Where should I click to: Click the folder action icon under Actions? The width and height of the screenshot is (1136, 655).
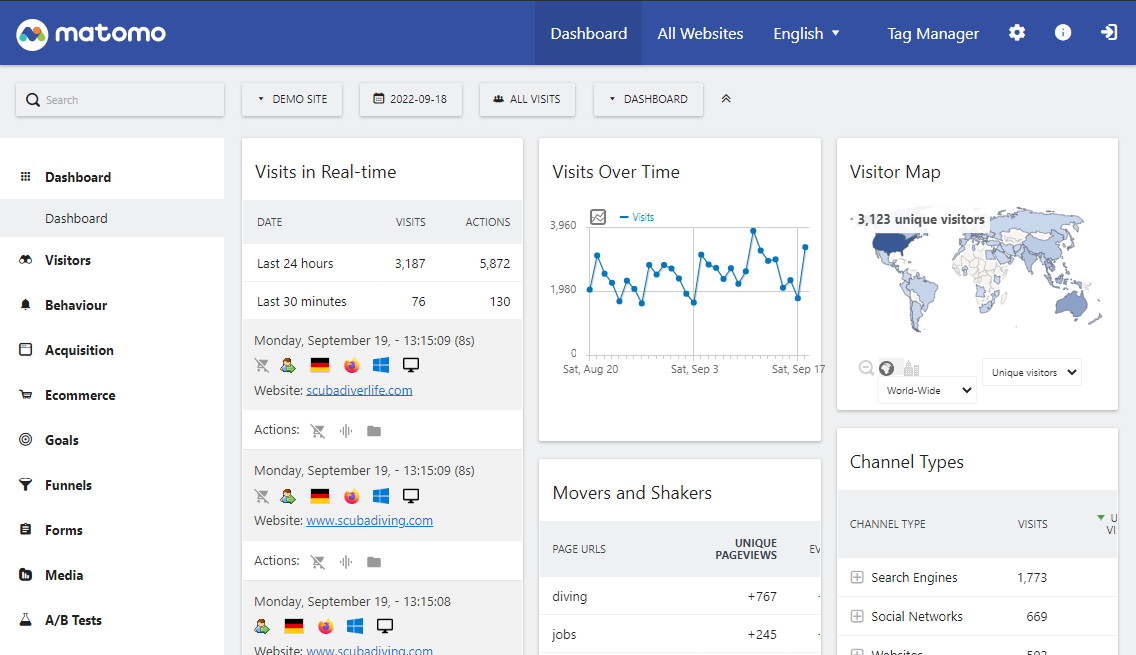pos(374,432)
